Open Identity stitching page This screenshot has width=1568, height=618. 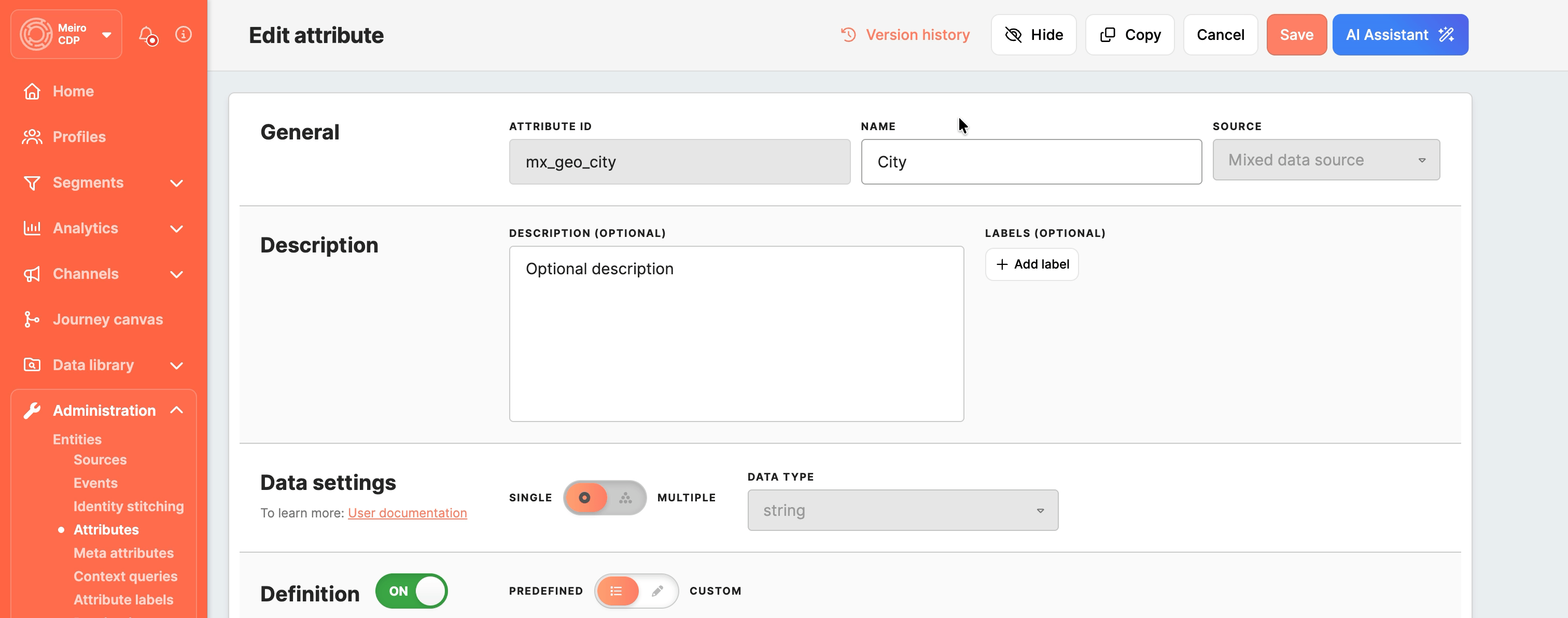tap(129, 507)
